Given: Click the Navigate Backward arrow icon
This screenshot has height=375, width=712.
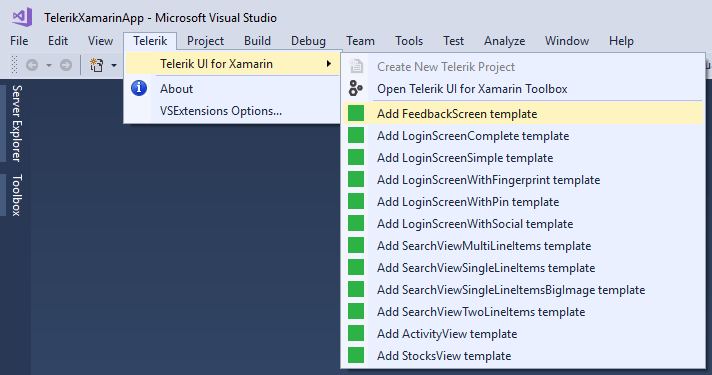Looking at the screenshot, I should coord(32,65).
